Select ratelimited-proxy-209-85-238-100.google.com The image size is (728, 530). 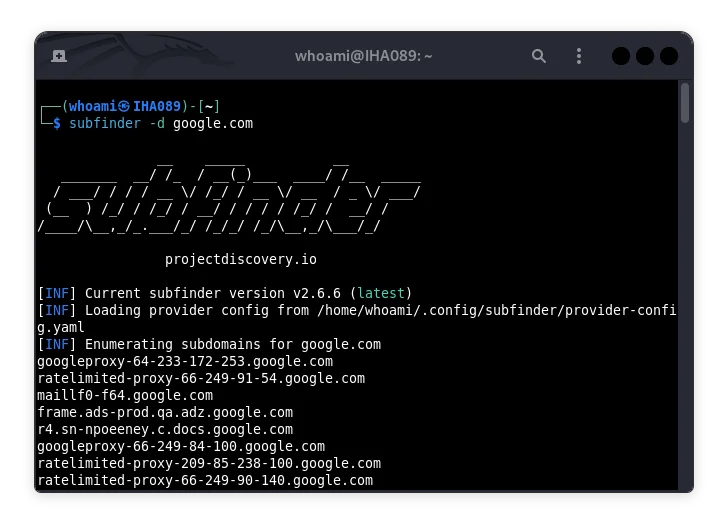click(x=209, y=463)
